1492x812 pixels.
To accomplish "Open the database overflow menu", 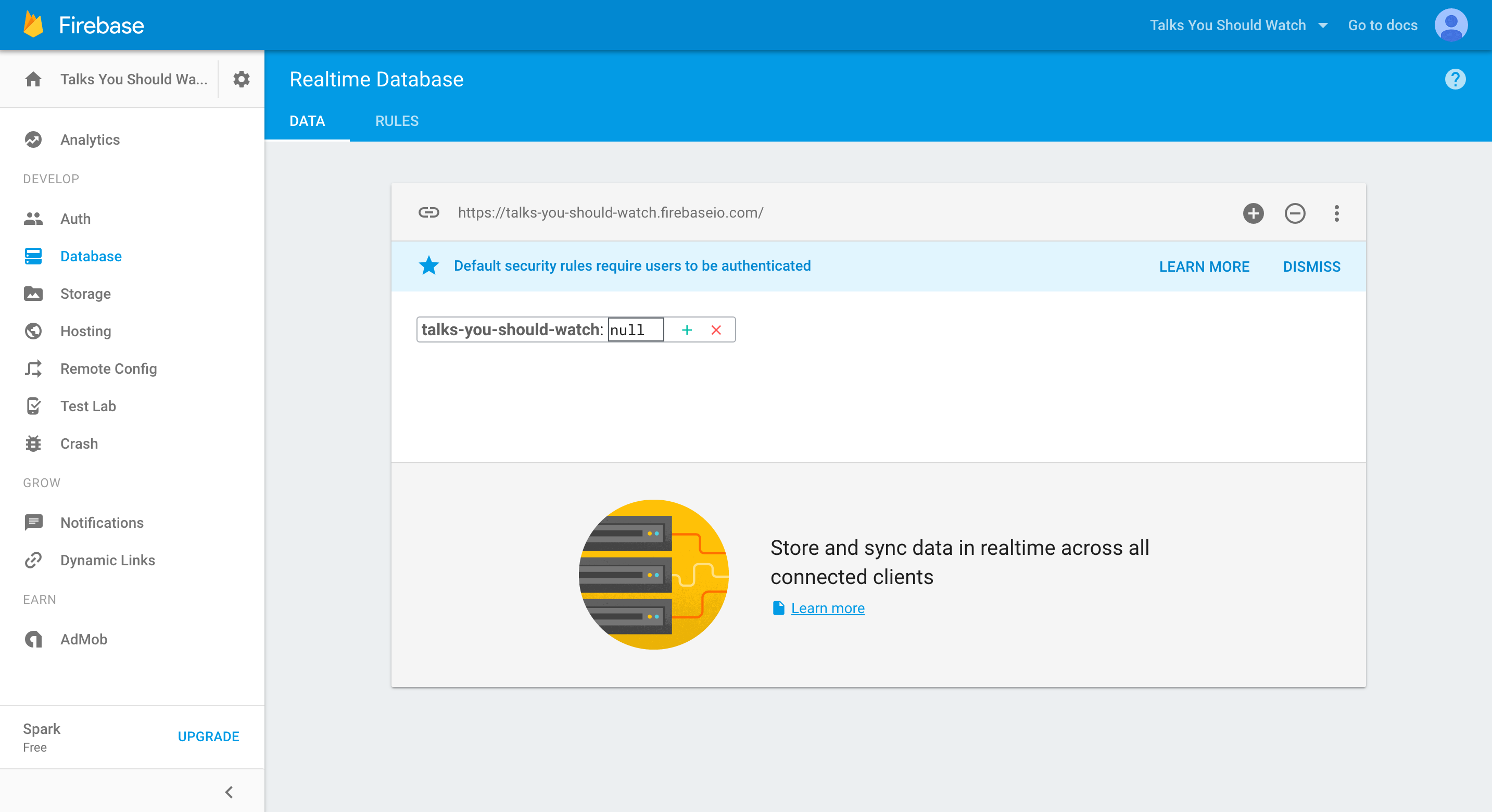I will click(x=1337, y=213).
